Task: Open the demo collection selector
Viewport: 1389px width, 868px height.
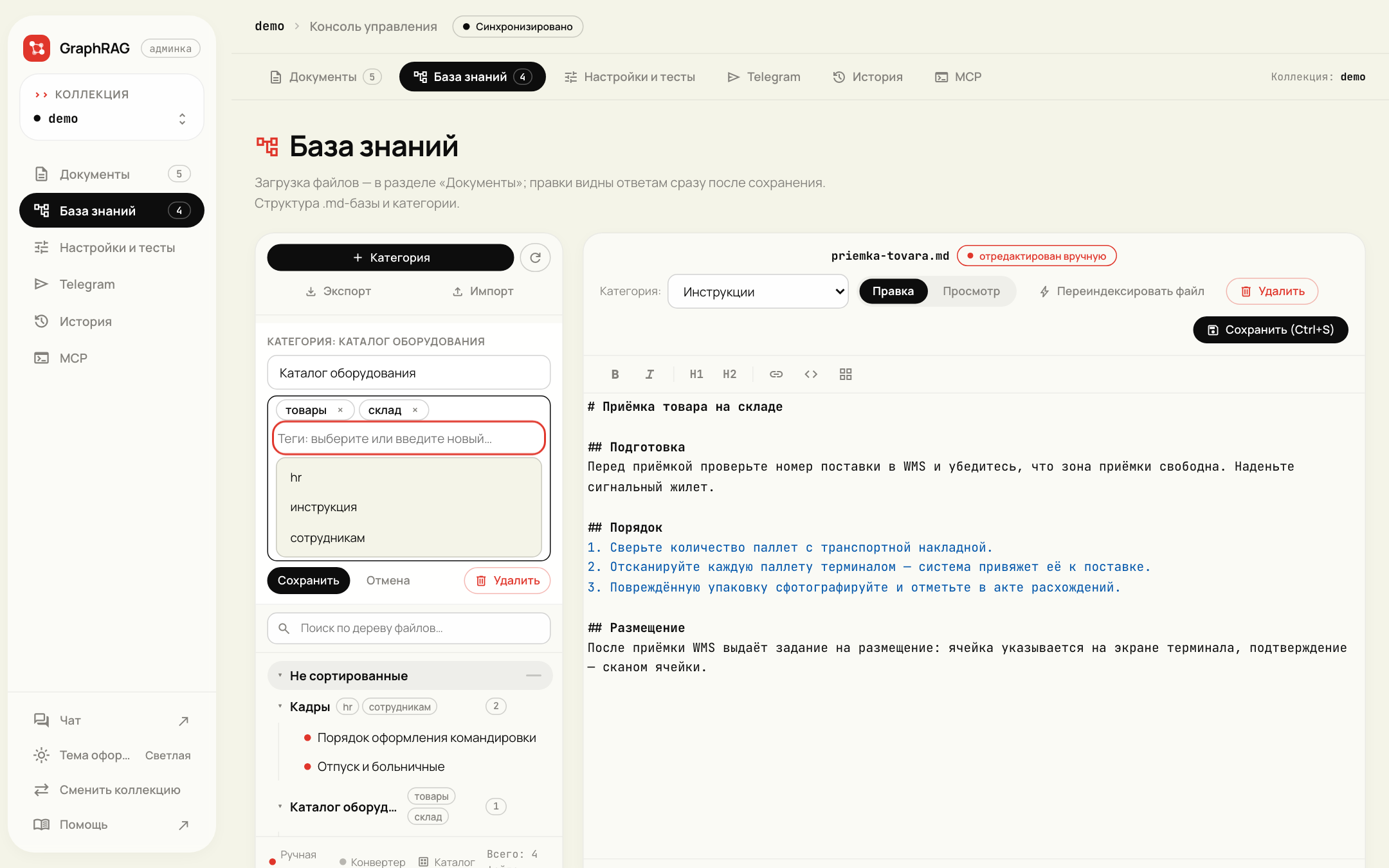Action: (112, 119)
